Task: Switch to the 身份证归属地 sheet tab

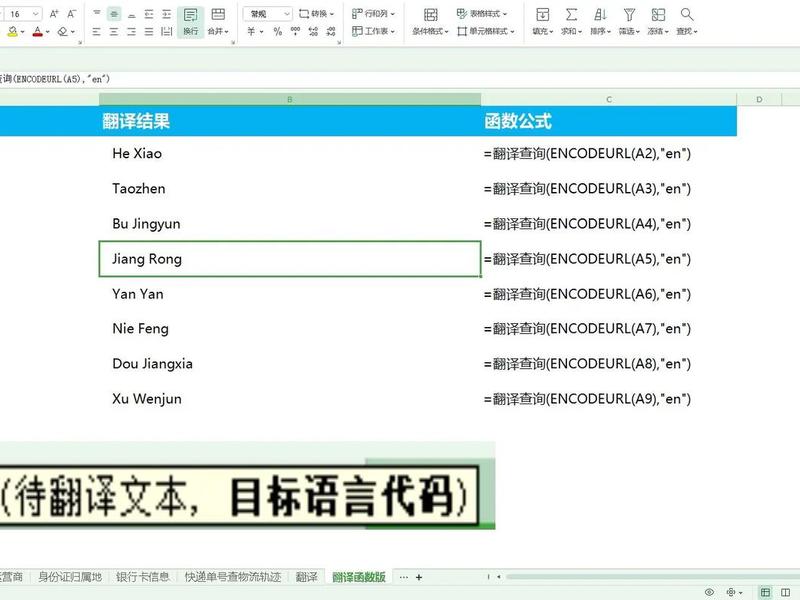Action: (x=70, y=577)
